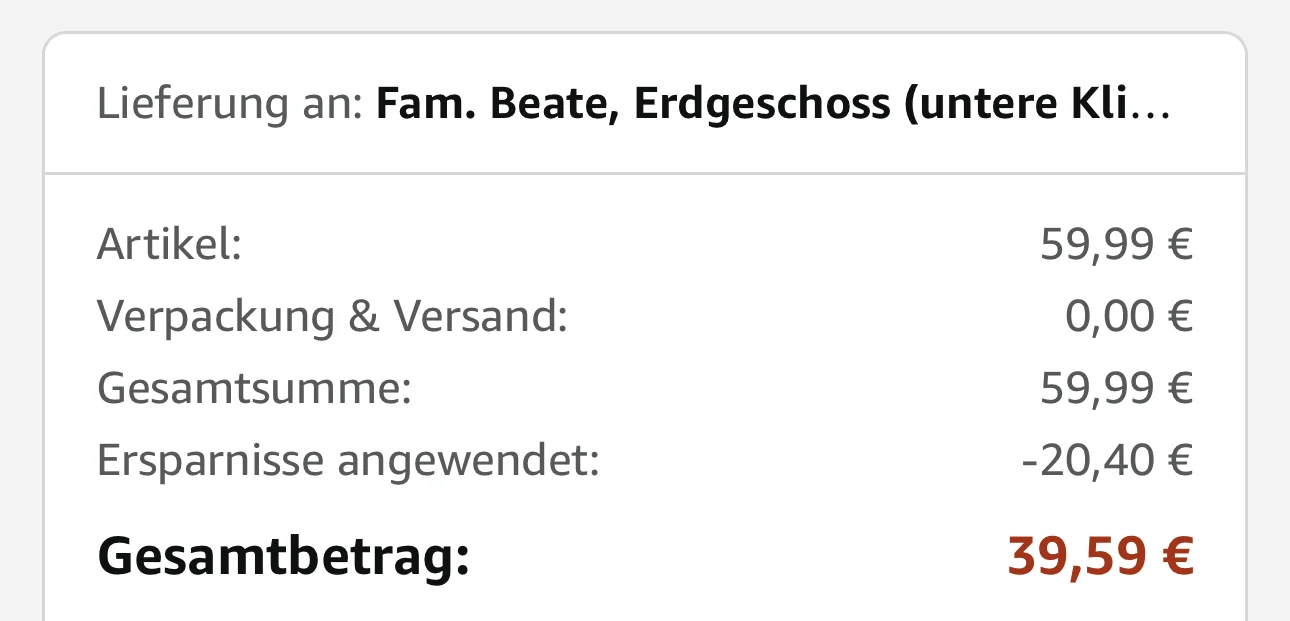Screen dimensions: 1290x621
Task: Click the "Versand:" word in shipping row
Action: point(481,317)
